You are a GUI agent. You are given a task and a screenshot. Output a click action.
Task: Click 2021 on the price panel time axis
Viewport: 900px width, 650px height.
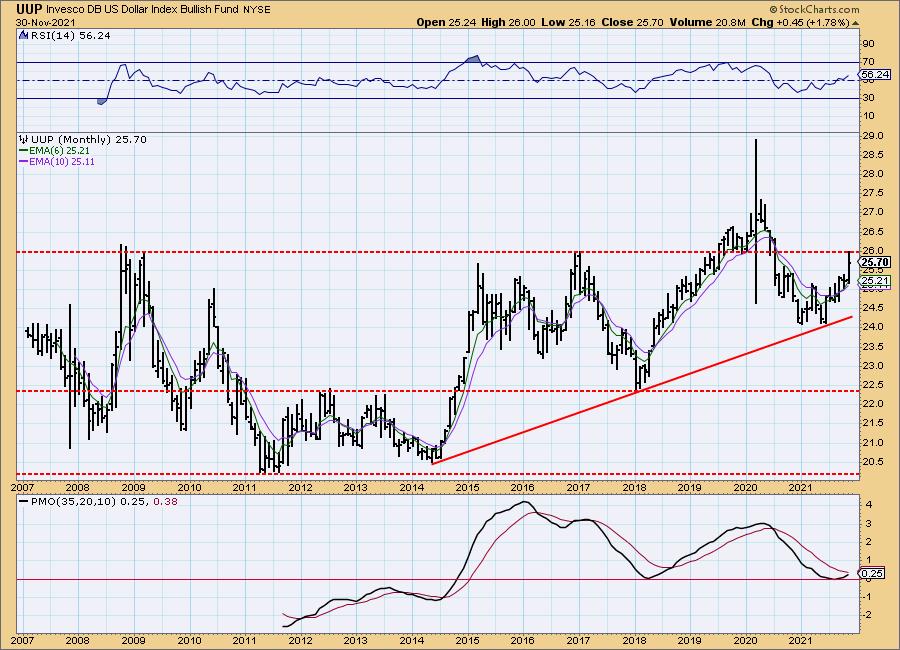click(801, 488)
